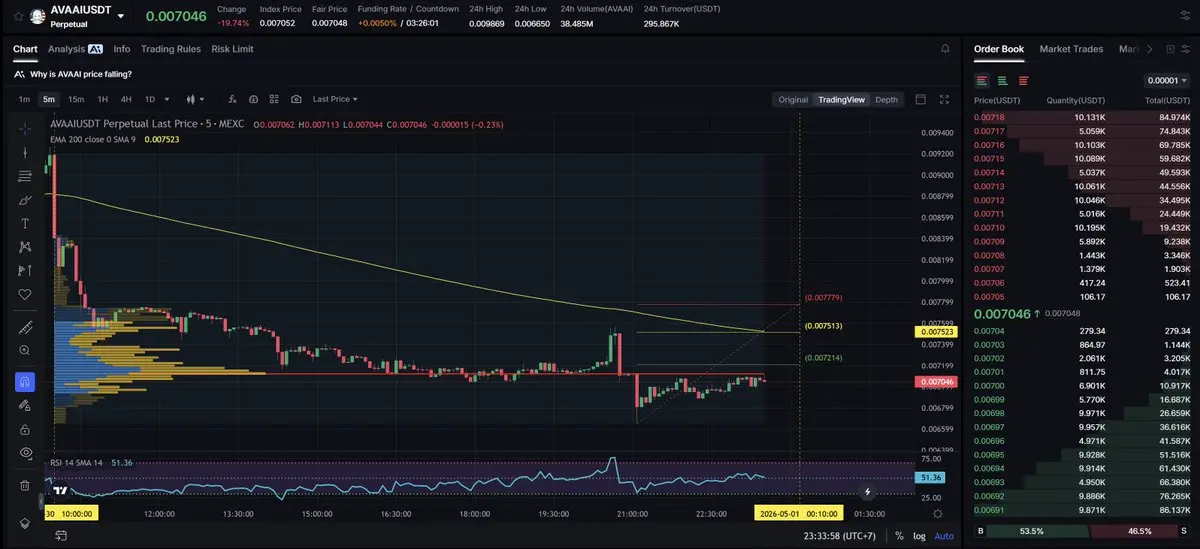The image size is (1200, 549).
Task: Open the Info tab
Action: pos(122,48)
